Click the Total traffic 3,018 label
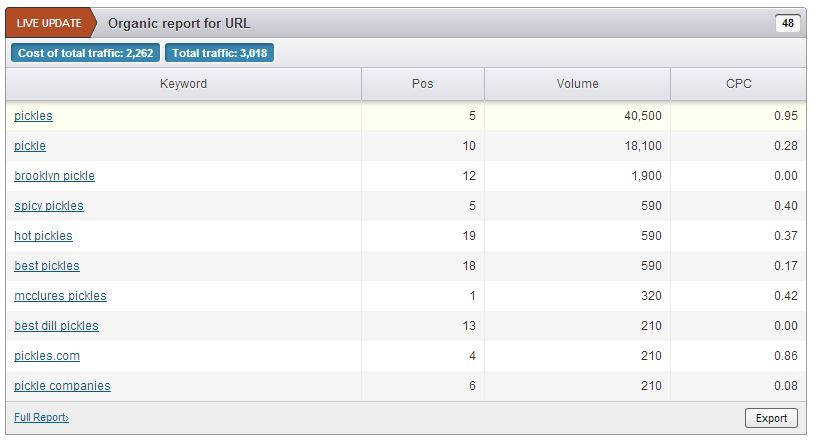This screenshot has height=448, width=816. coord(220,53)
